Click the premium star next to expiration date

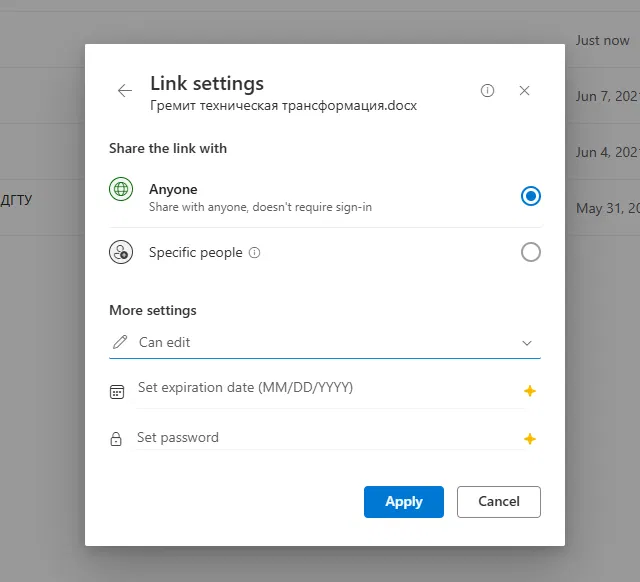pyautogui.click(x=530, y=391)
